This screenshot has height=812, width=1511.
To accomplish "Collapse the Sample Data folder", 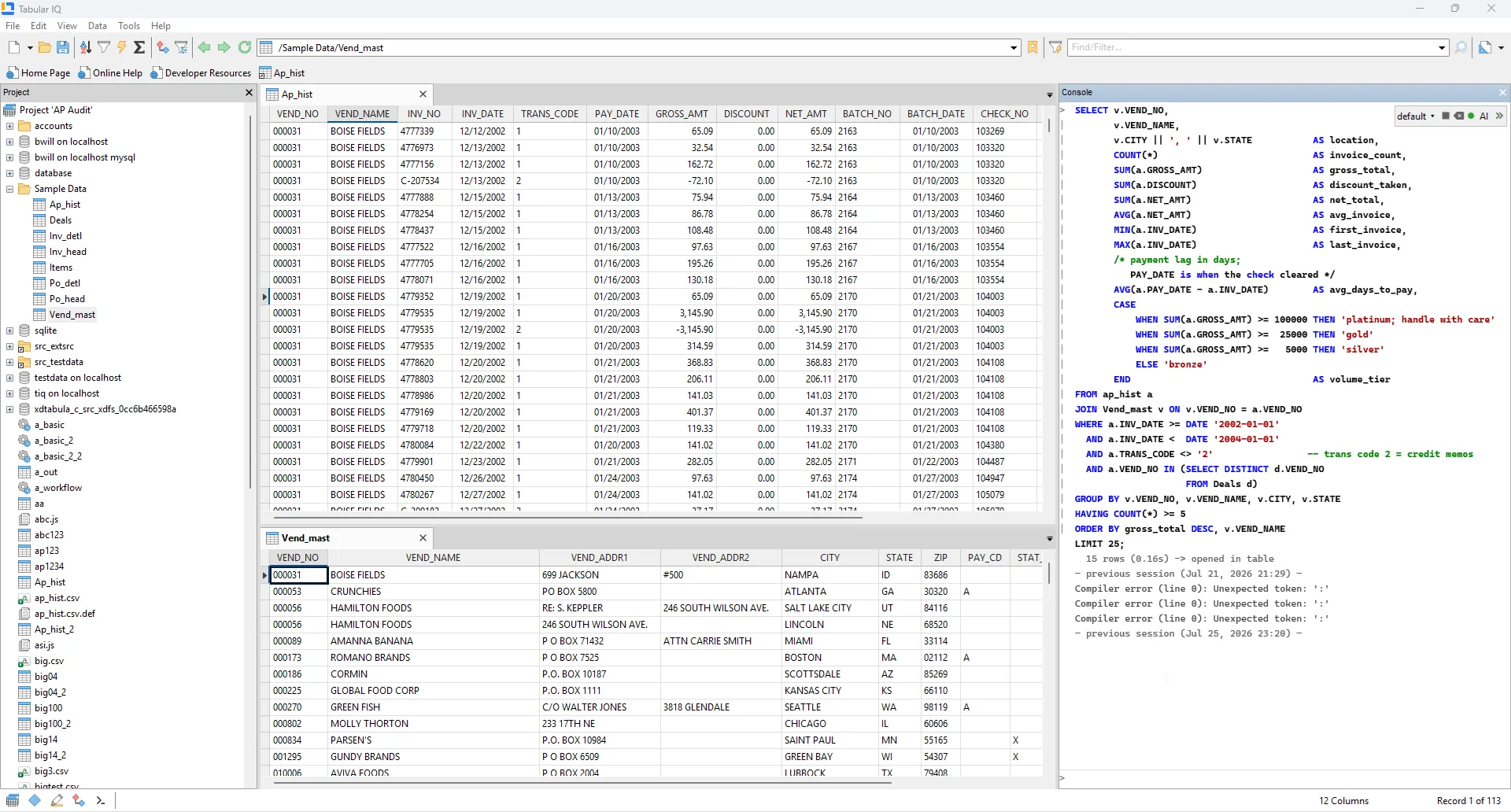I will 9,189.
